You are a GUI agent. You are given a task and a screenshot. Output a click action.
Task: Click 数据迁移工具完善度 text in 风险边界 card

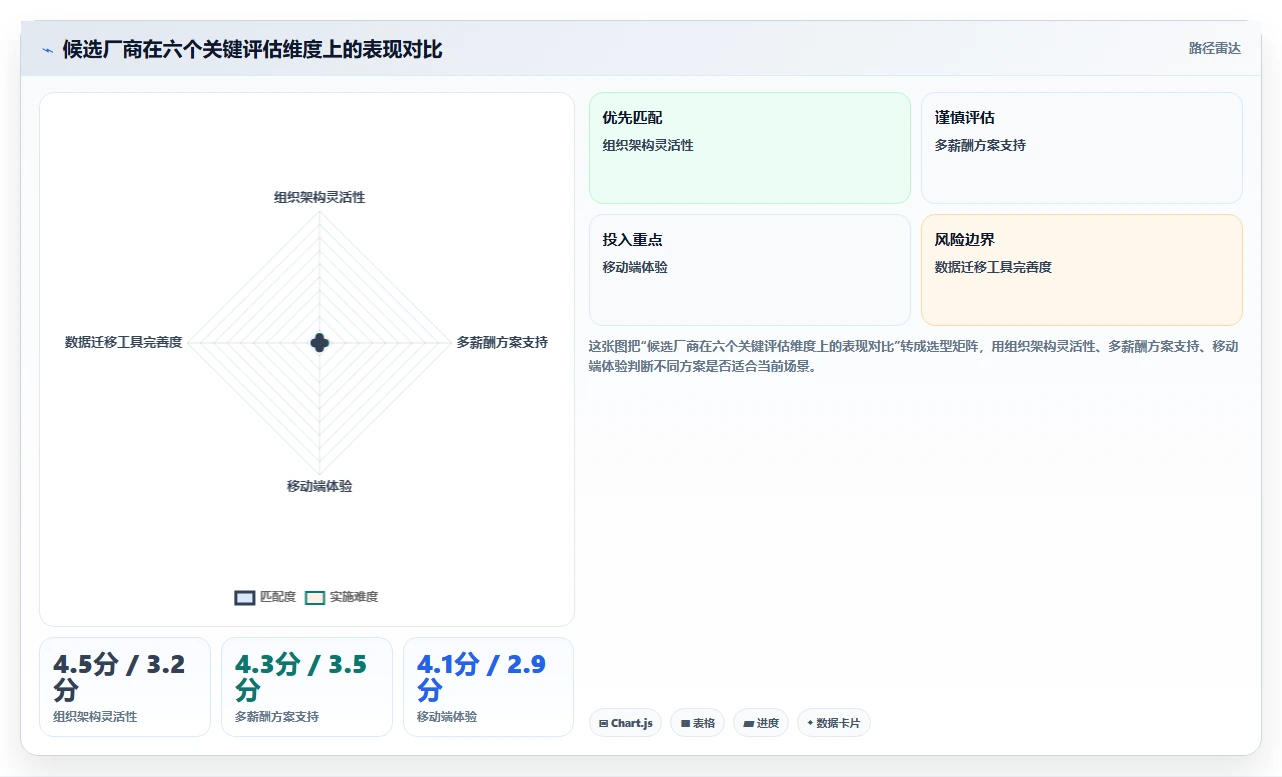tap(993, 267)
